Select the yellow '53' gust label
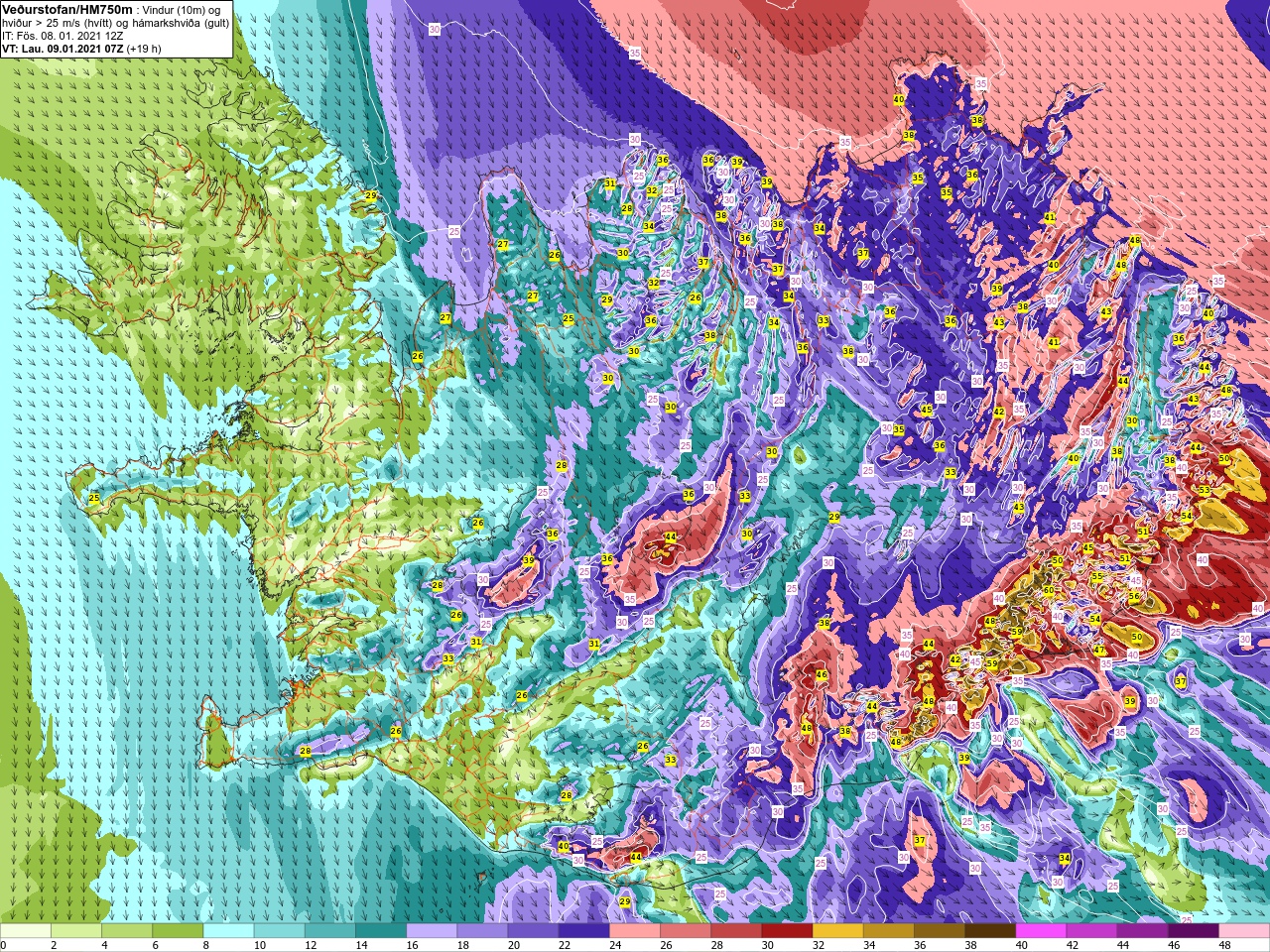 click(1205, 490)
